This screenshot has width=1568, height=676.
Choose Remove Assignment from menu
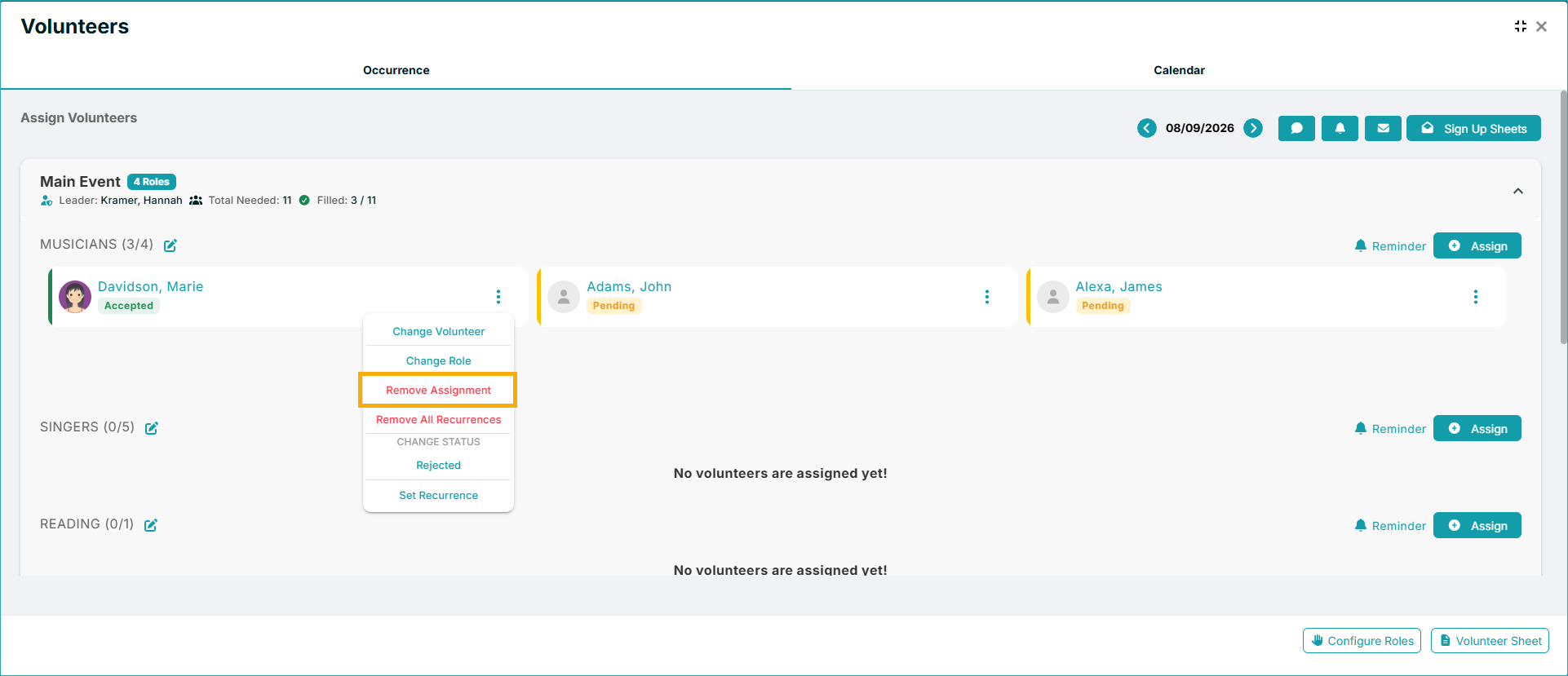[438, 390]
